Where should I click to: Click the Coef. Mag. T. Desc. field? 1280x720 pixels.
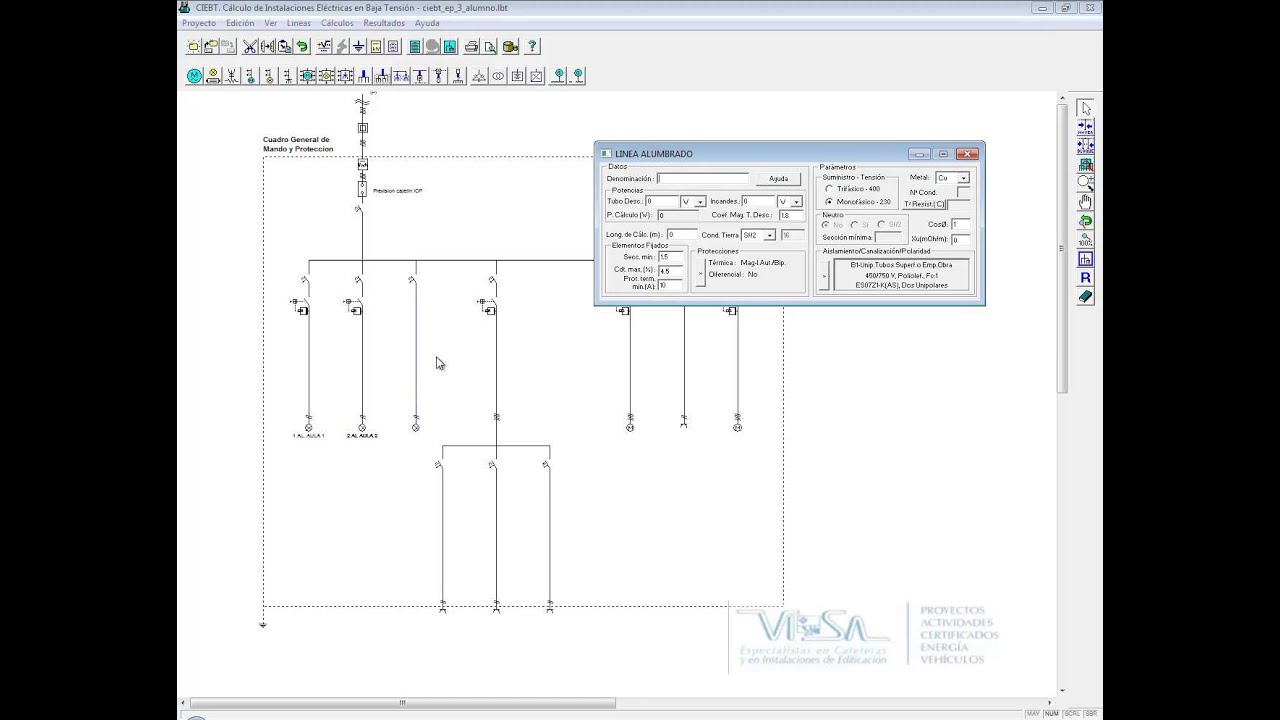(x=791, y=215)
